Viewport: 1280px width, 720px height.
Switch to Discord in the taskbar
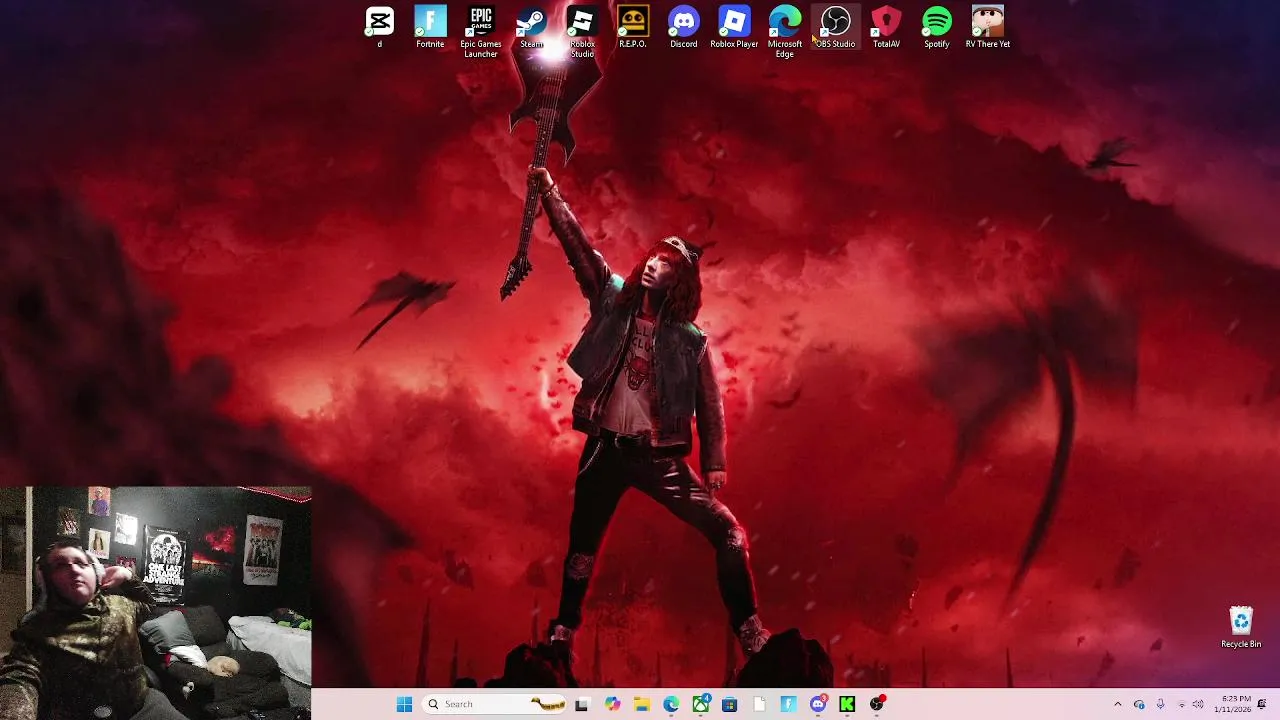[818, 704]
